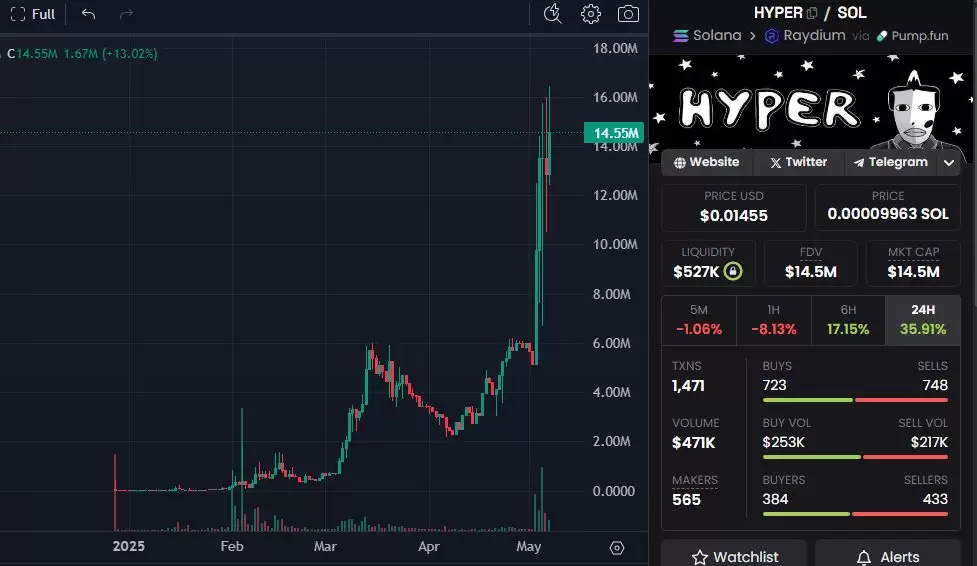This screenshot has height=566, width=977.
Task: Click the May label on time axis
Action: coord(528,546)
